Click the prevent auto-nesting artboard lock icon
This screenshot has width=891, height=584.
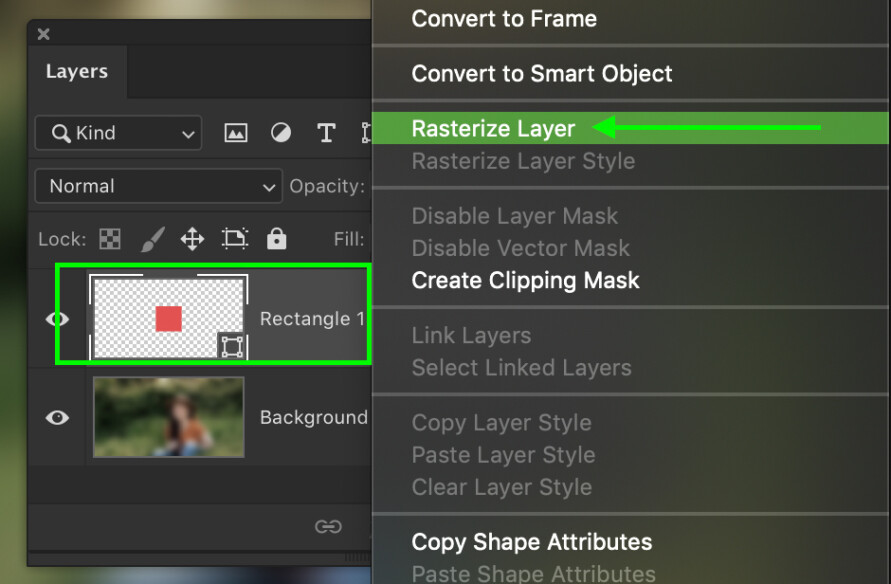[x=234, y=239]
